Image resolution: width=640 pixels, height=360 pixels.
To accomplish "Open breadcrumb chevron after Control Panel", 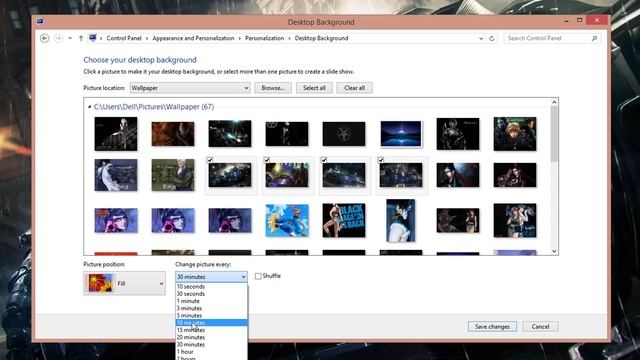I will [147, 38].
